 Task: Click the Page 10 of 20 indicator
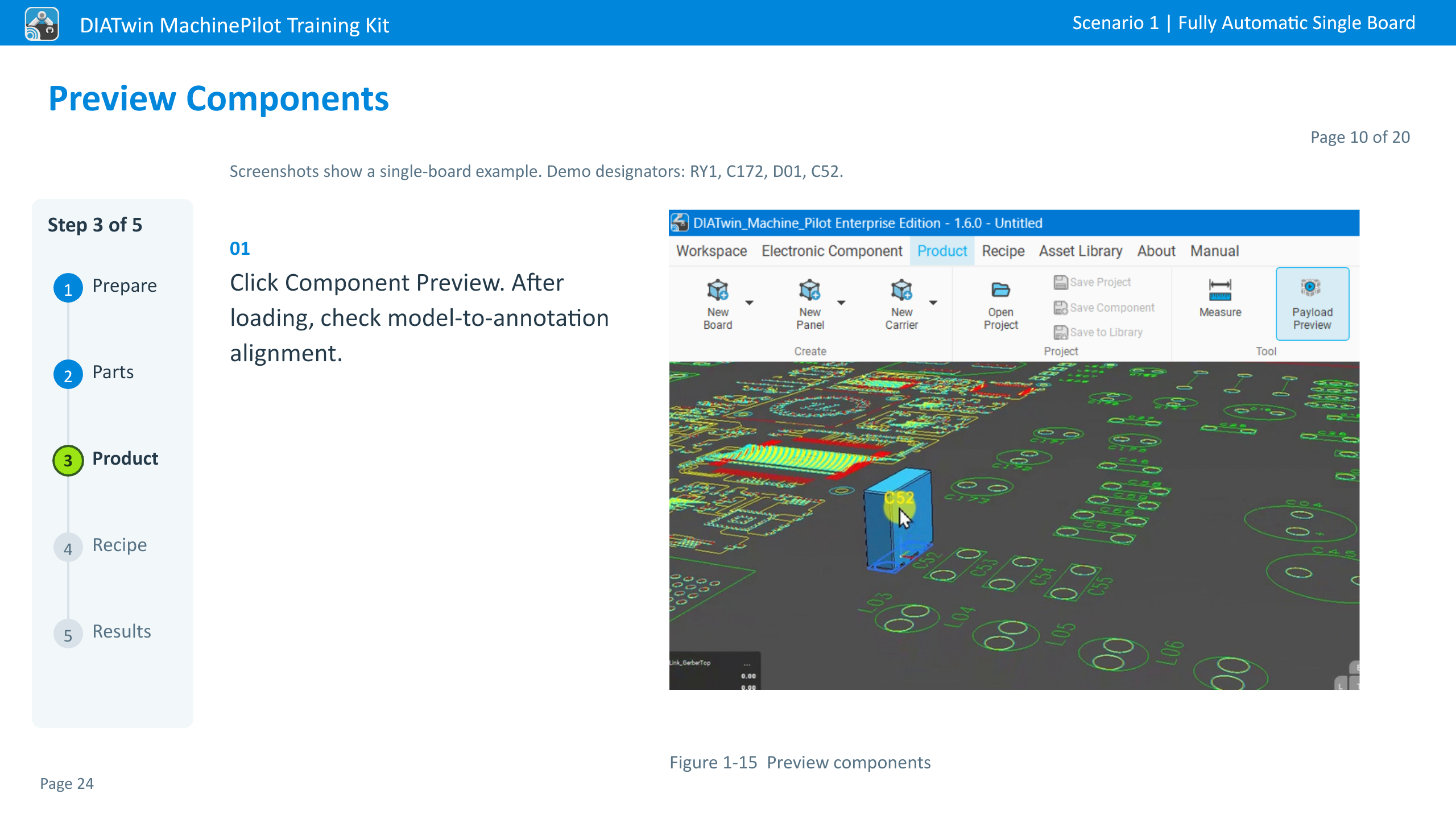coord(1360,137)
